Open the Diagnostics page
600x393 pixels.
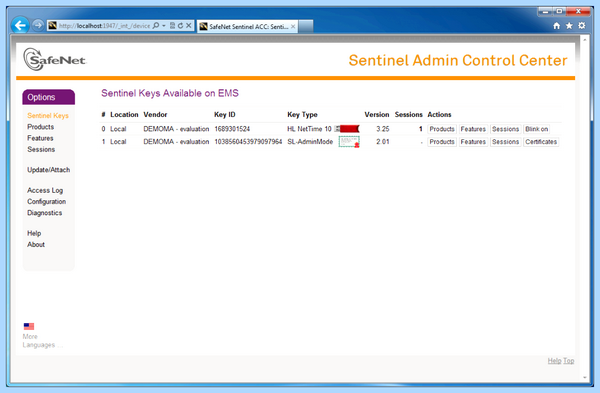[44, 213]
